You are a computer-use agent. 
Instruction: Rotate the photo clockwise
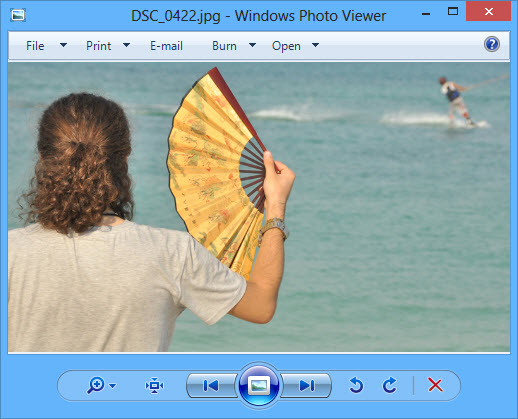click(389, 385)
